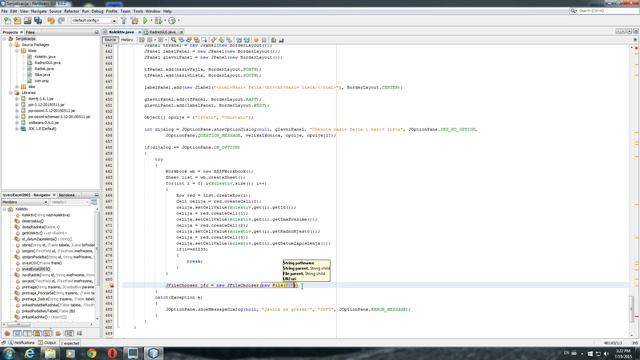Open the Output window tab
The image size is (640, 360).
coord(47,343)
